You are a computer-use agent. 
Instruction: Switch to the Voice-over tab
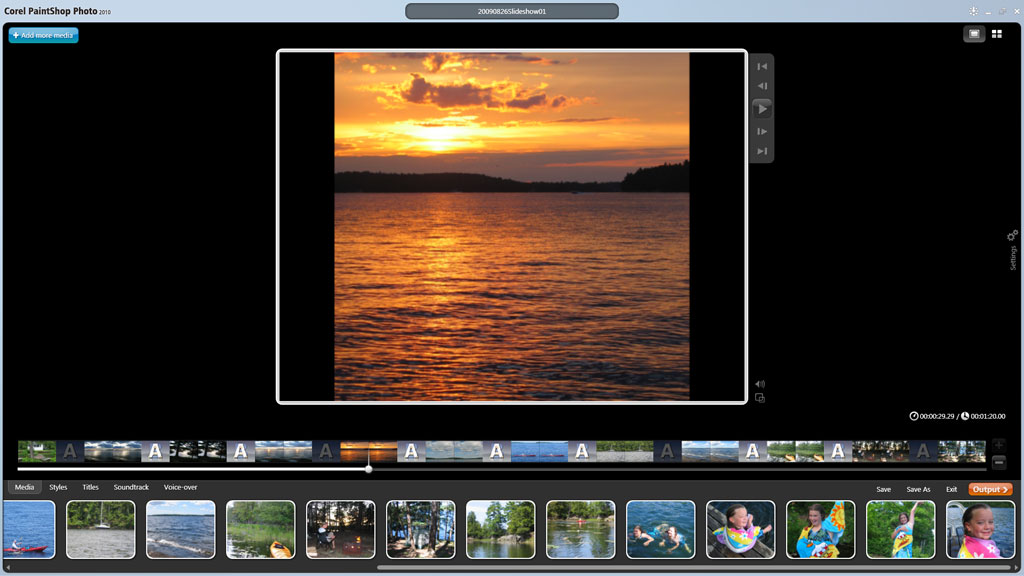pos(179,487)
